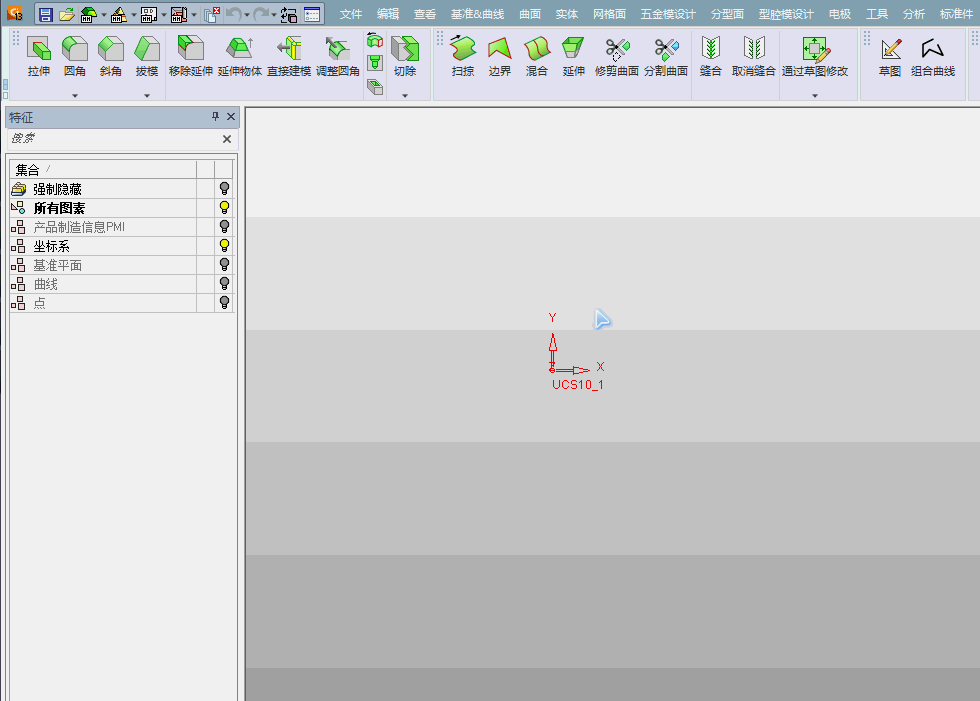
Task: Close the 特征 panel
Action: point(231,116)
